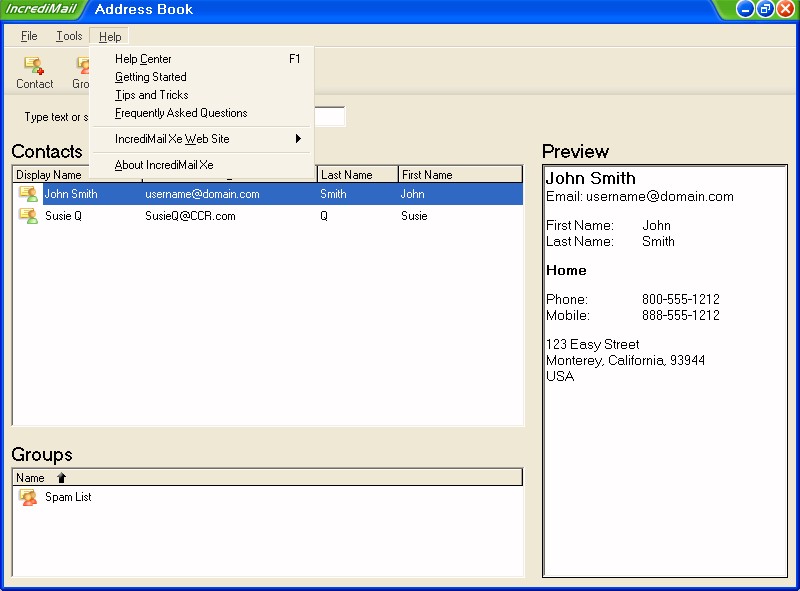Screen dimensions: 800x591
Task: Click the Contact toolbar icon
Action: (34, 66)
